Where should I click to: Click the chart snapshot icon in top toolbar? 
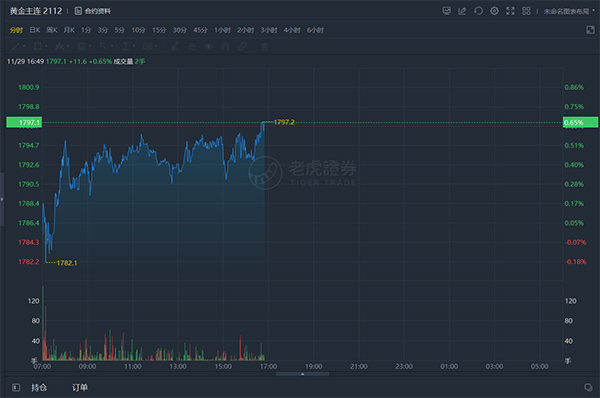point(446,11)
